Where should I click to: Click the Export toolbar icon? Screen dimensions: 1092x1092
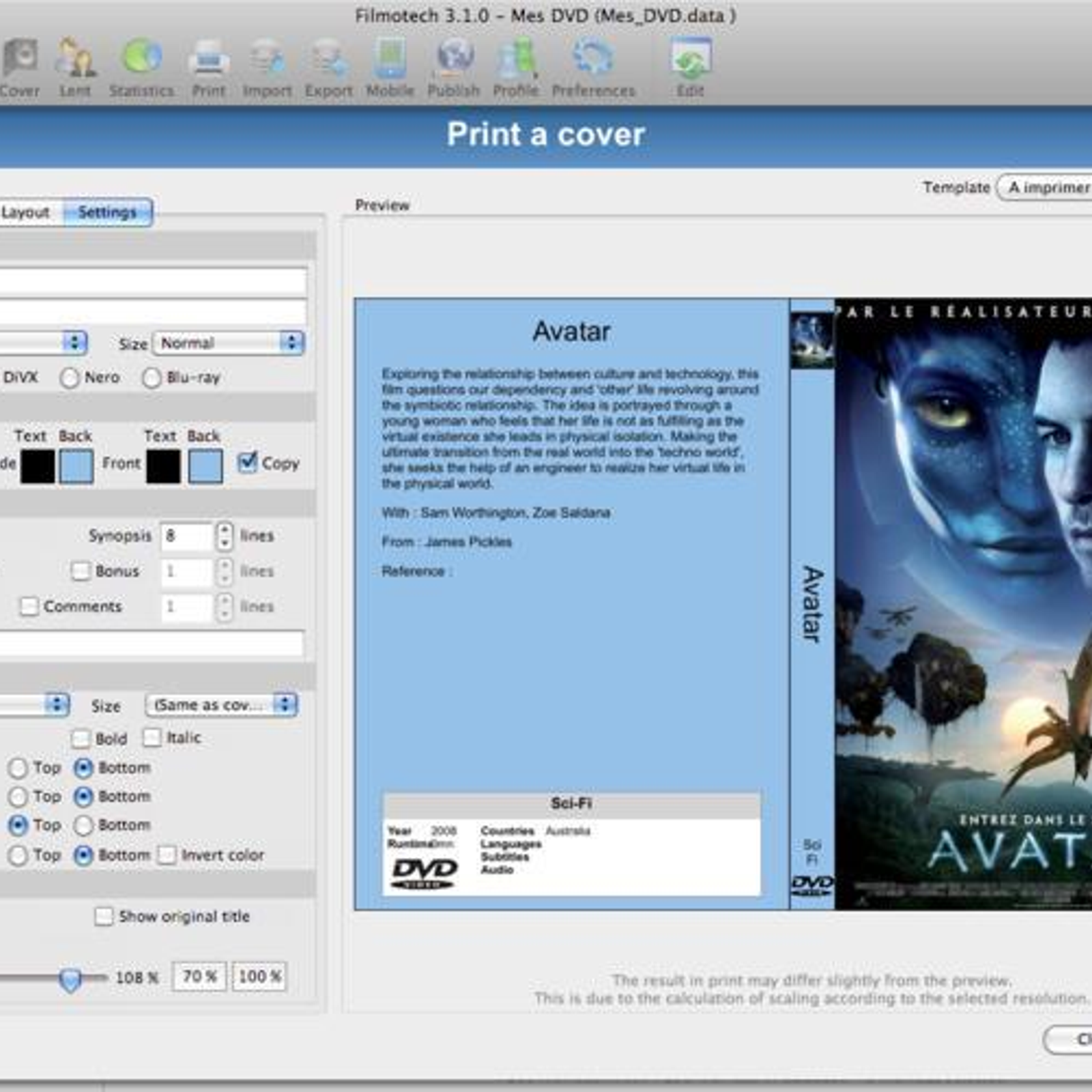[328, 68]
